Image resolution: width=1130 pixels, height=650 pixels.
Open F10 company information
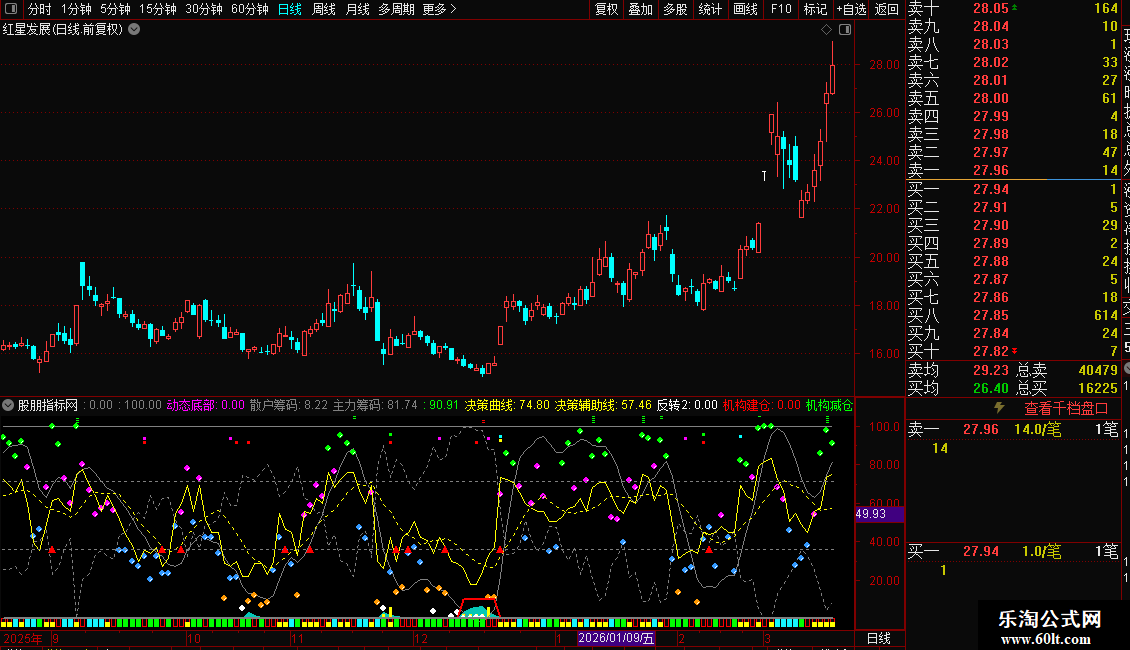coord(781,9)
